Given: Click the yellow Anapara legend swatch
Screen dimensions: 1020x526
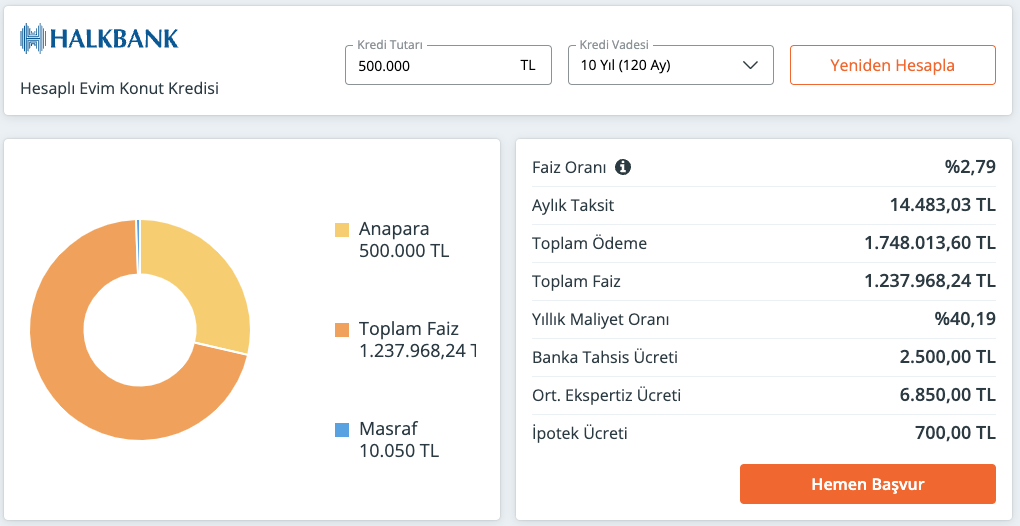Looking at the screenshot, I should tap(342, 230).
